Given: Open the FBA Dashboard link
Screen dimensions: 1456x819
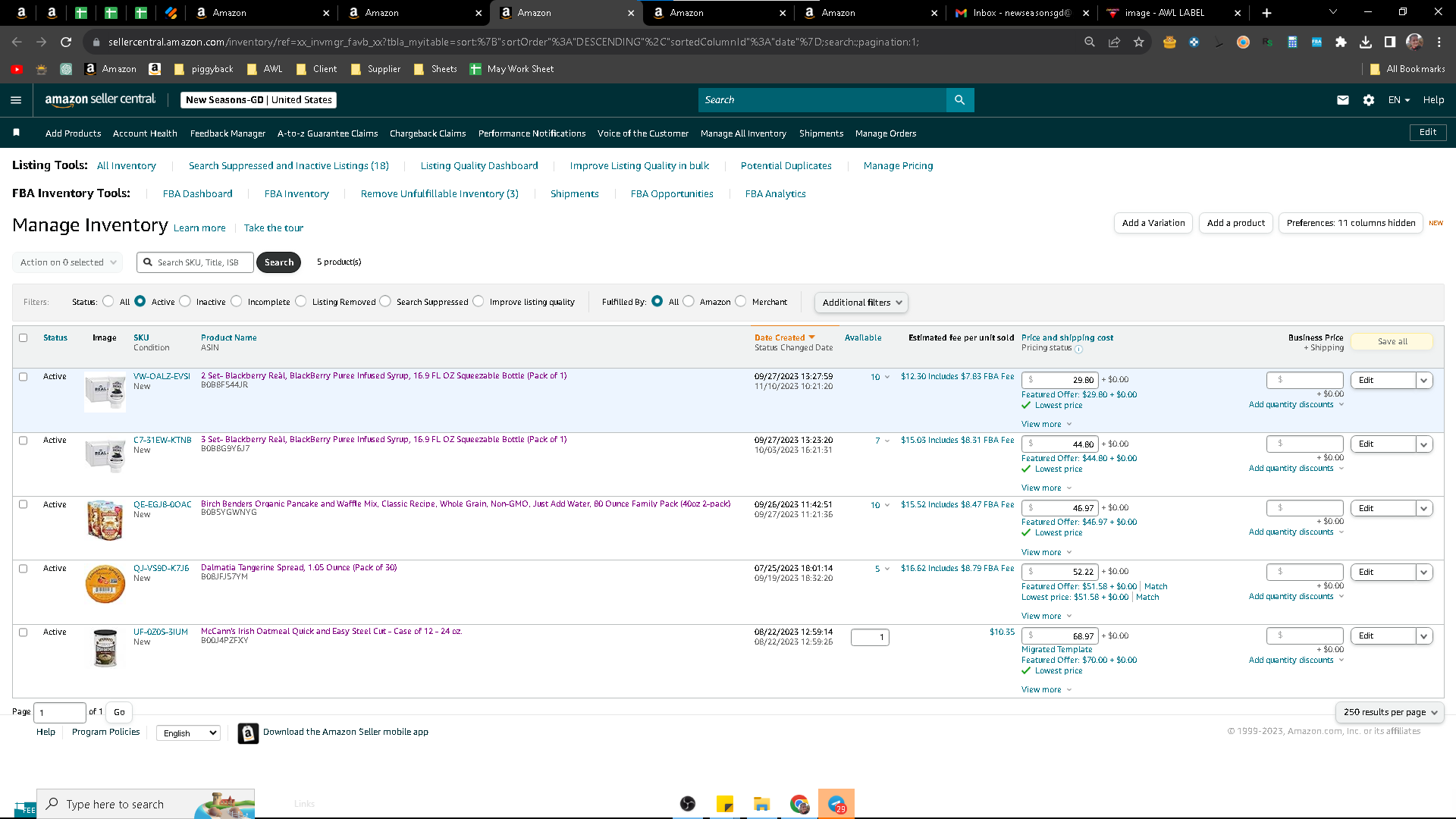Looking at the screenshot, I should (x=197, y=194).
